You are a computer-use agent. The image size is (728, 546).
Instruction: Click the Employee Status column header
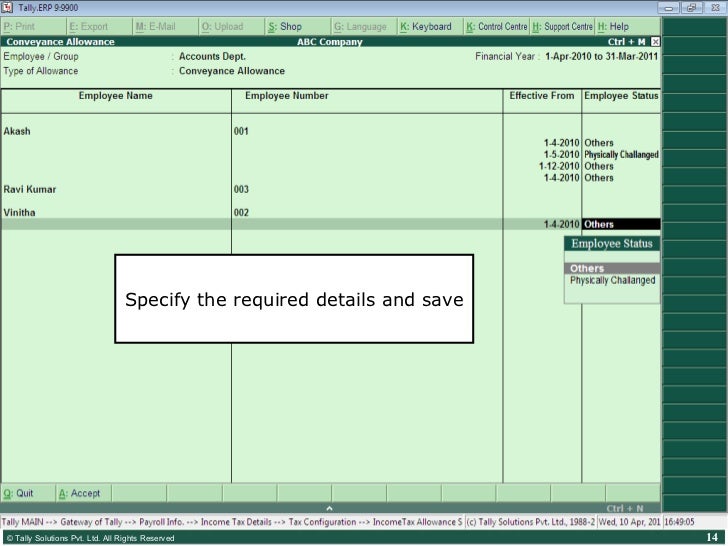click(621, 96)
